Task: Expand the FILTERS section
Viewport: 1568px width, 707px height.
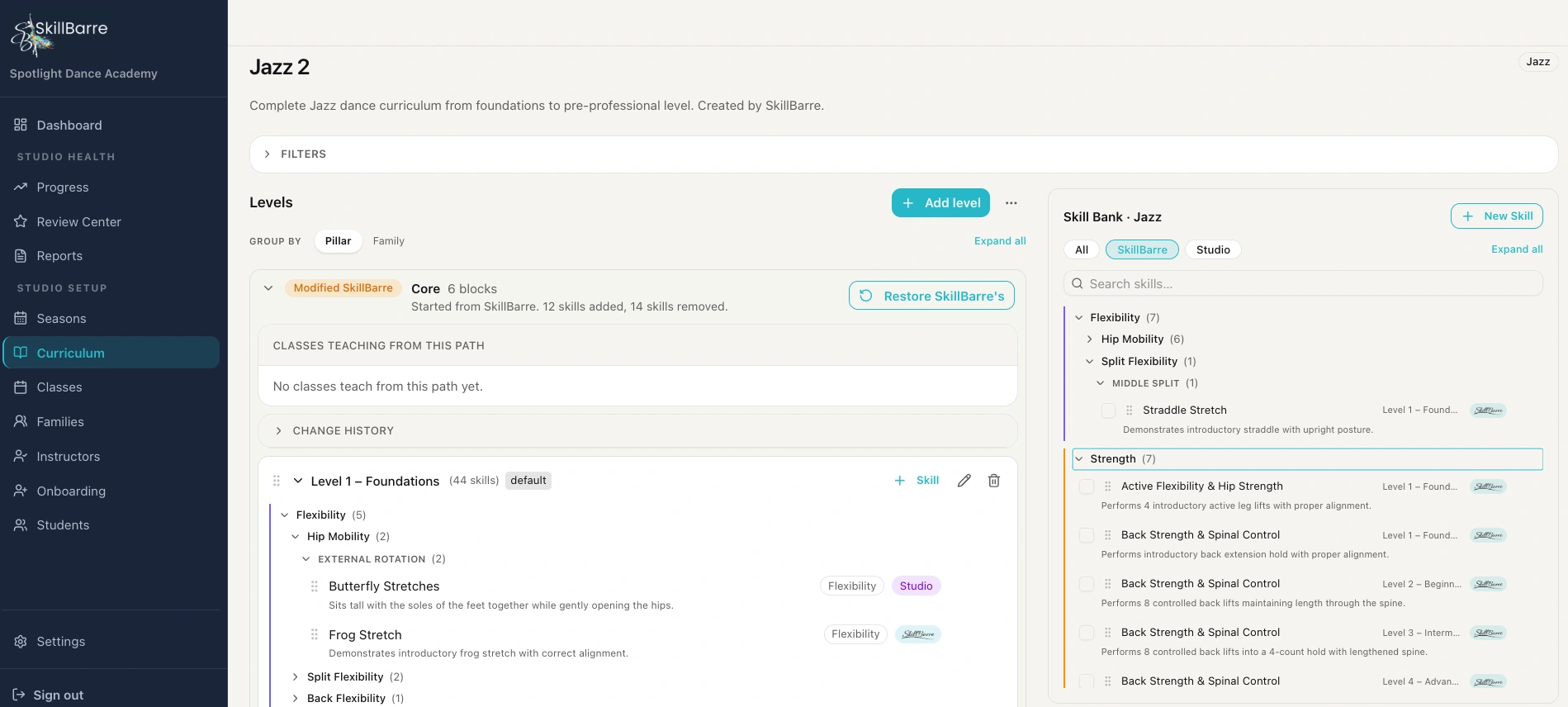Action: [903, 154]
